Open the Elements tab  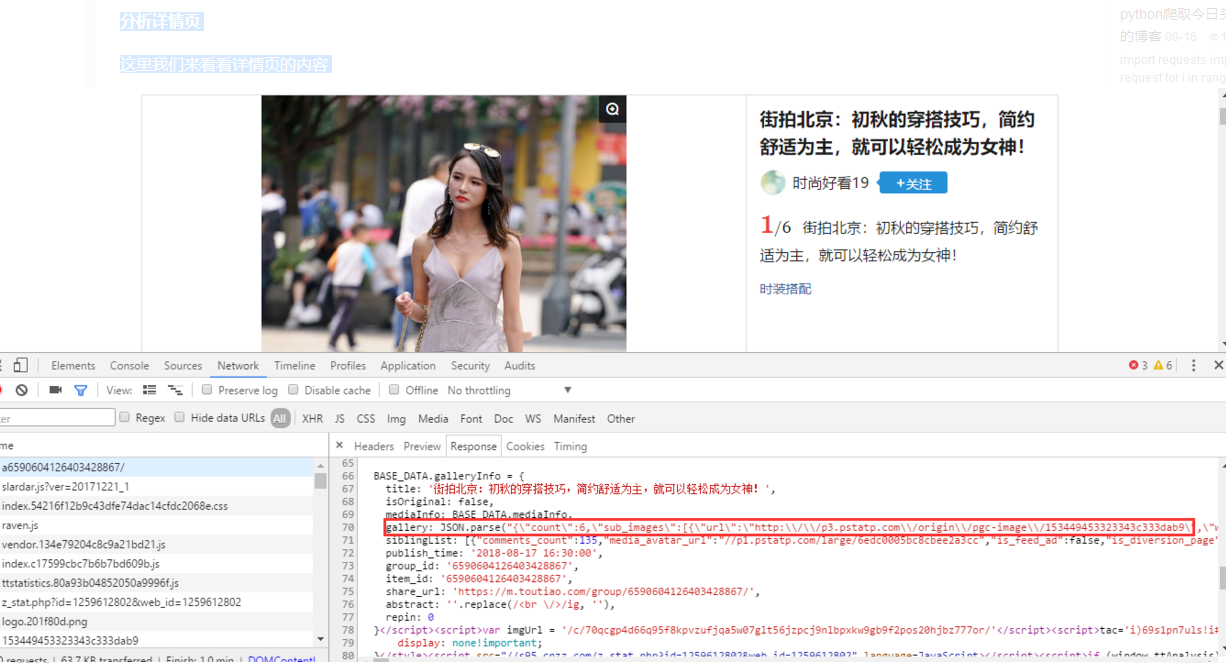[x=73, y=366]
